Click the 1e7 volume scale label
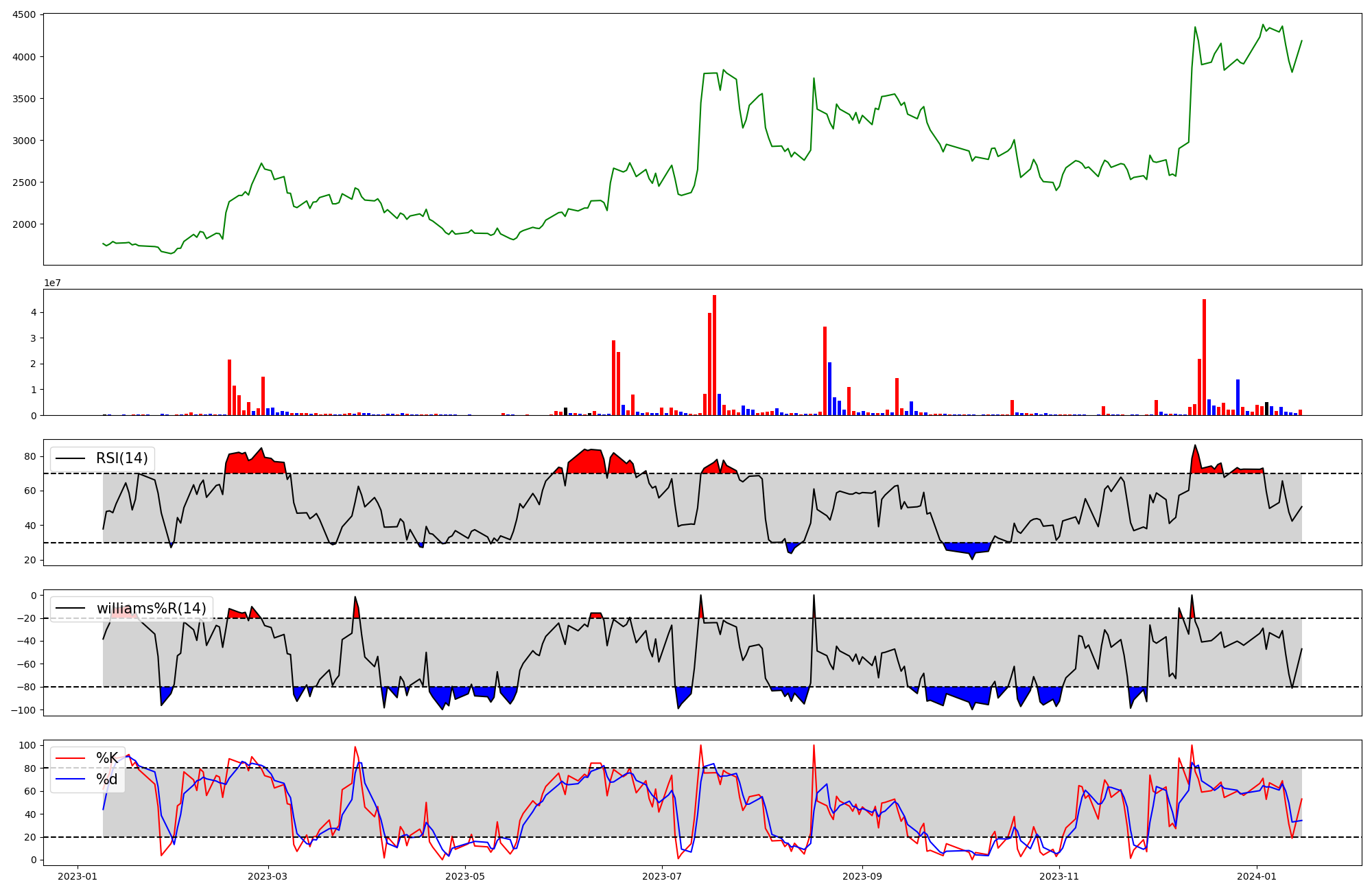Screen dimensions: 1372x892 click(x=53, y=283)
